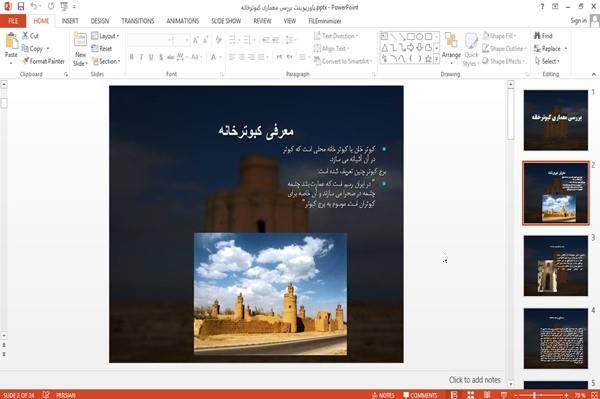
Task: Collapse the ribbon arrow
Action: 593,74
